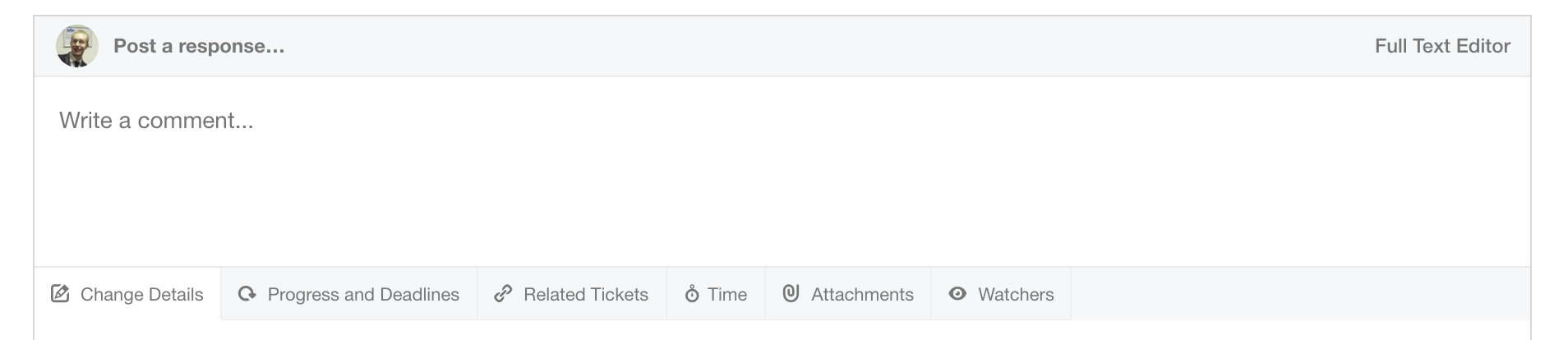The width and height of the screenshot is (1568, 340).
Task: Focus the "Write a comment..." placeholder text
Action: point(156,121)
